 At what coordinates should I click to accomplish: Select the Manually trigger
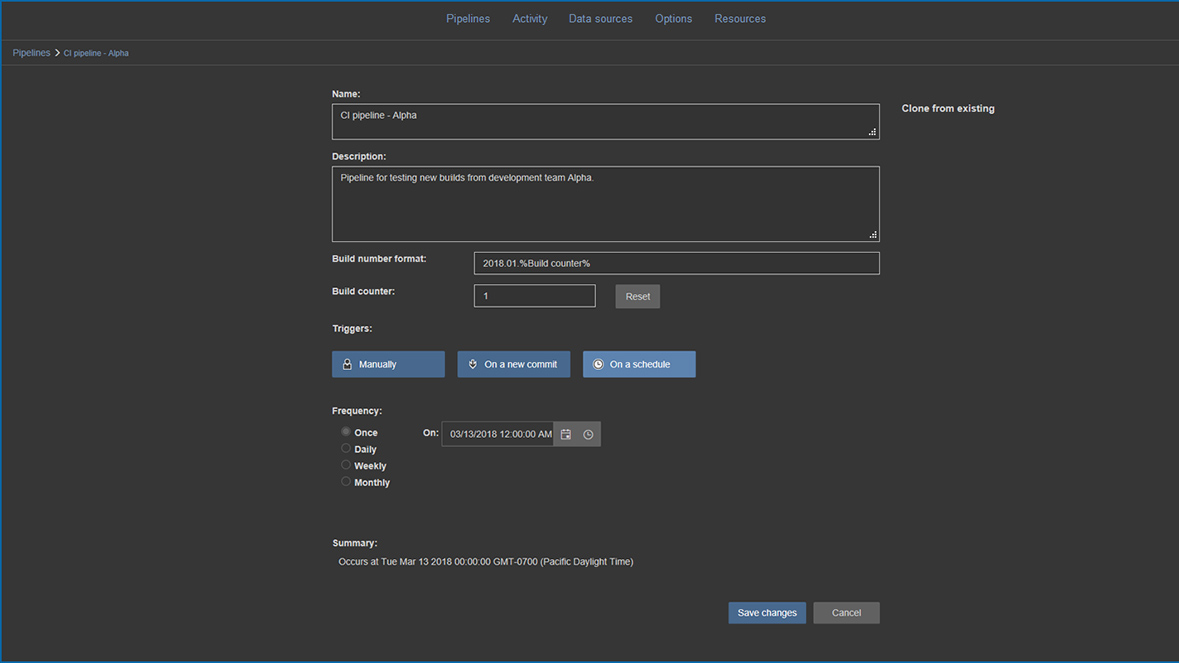coord(388,364)
